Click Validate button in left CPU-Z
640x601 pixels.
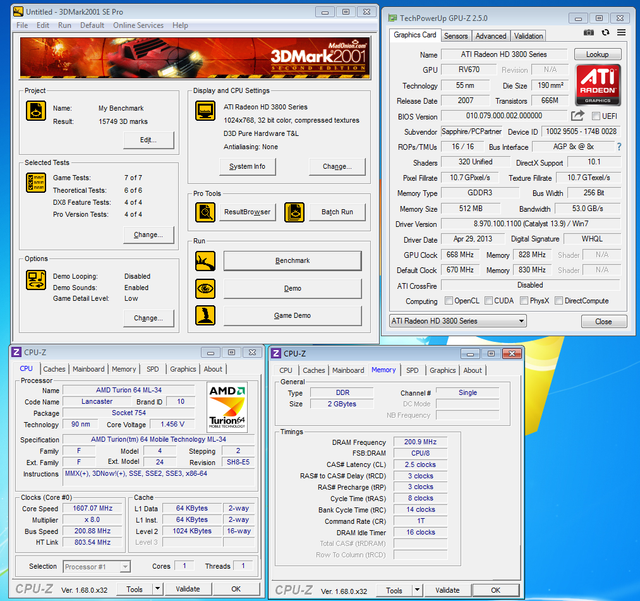(x=188, y=589)
